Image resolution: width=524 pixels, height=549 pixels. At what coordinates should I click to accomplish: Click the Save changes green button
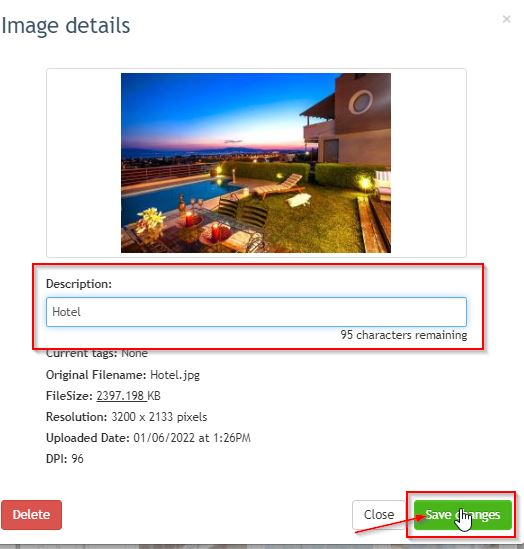coord(463,515)
